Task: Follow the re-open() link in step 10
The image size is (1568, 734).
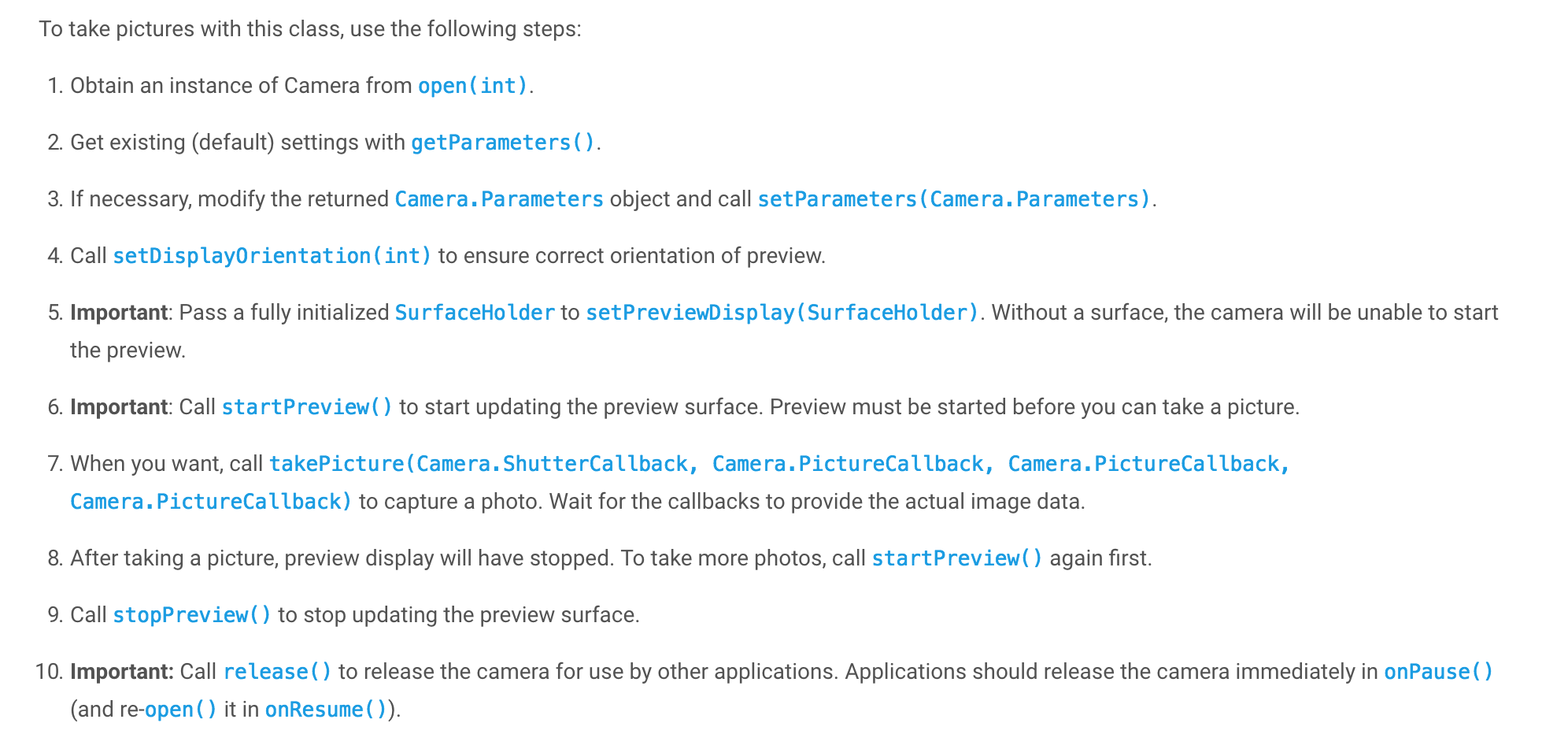Action: coord(180,710)
